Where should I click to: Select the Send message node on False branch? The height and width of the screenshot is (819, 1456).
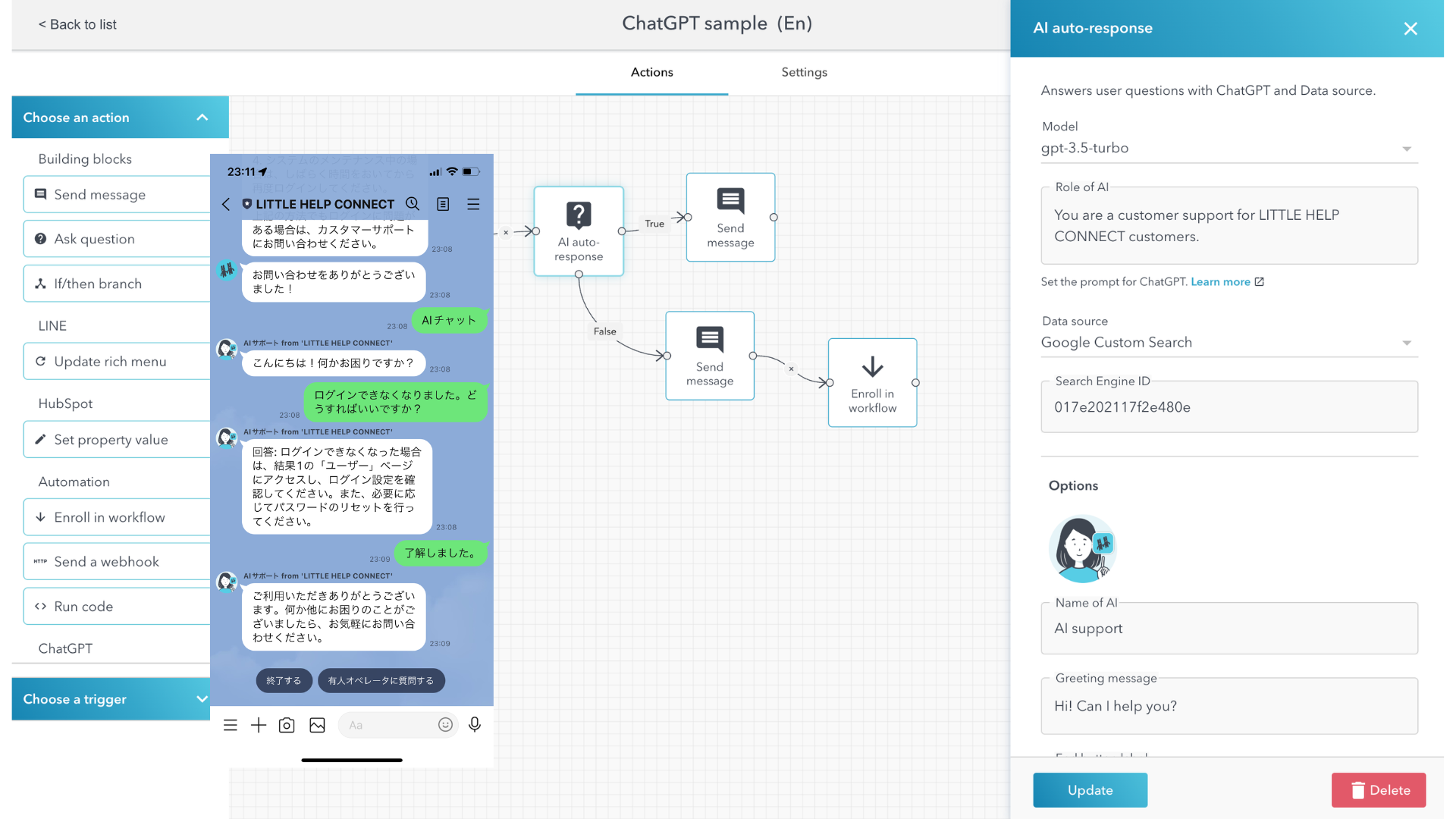click(710, 356)
